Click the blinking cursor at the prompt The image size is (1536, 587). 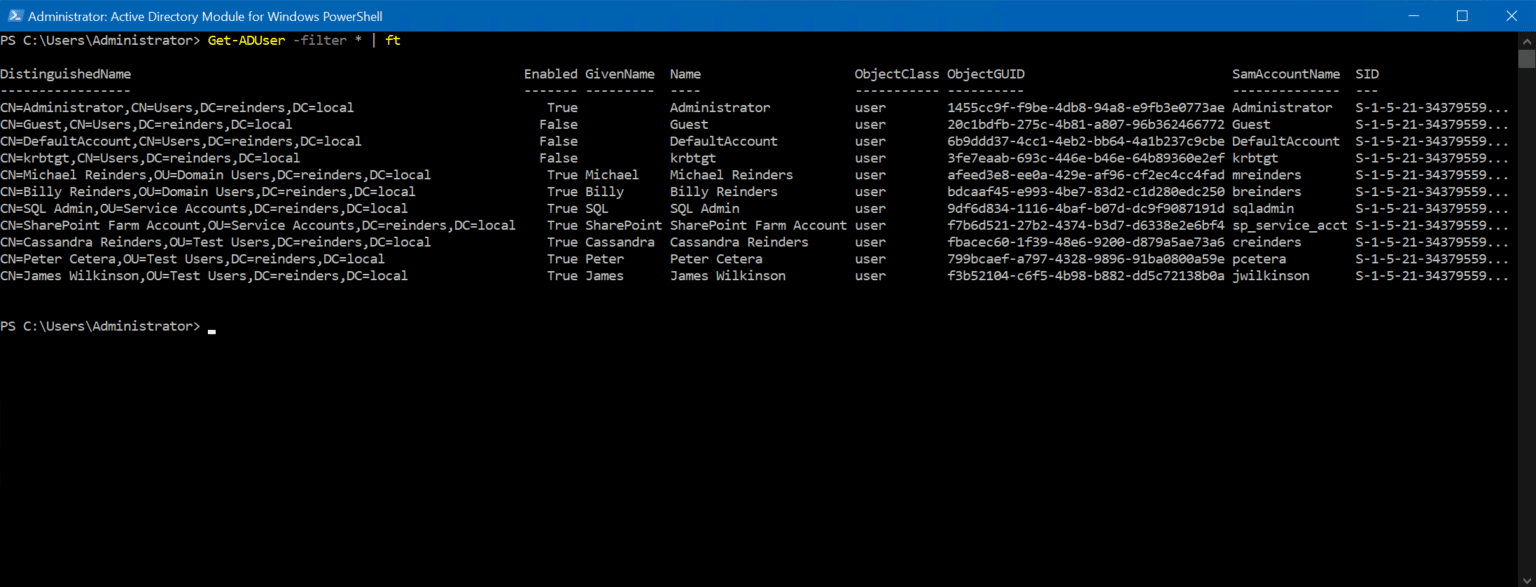coord(210,327)
